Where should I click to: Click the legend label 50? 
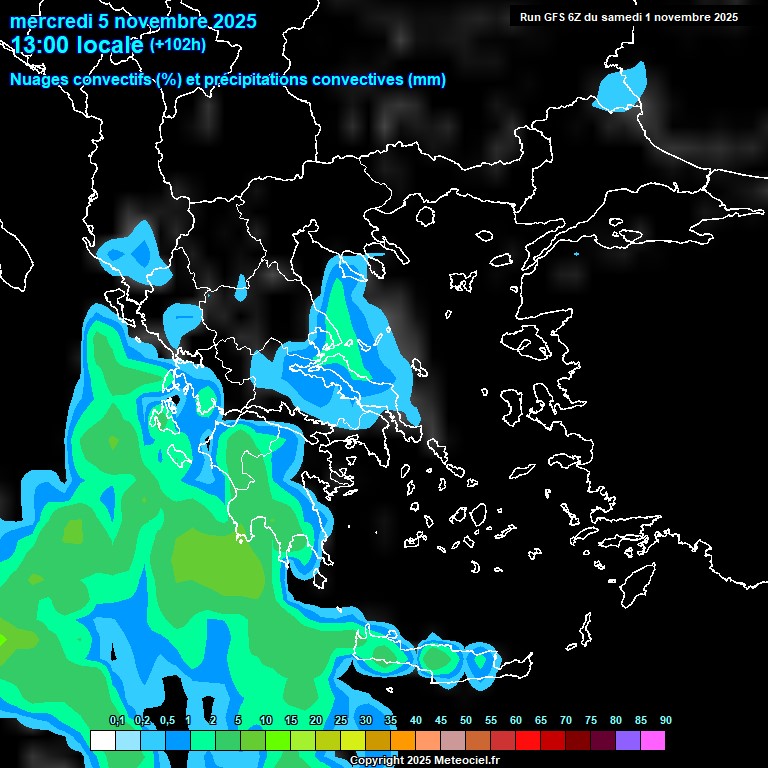click(x=466, y=721)
